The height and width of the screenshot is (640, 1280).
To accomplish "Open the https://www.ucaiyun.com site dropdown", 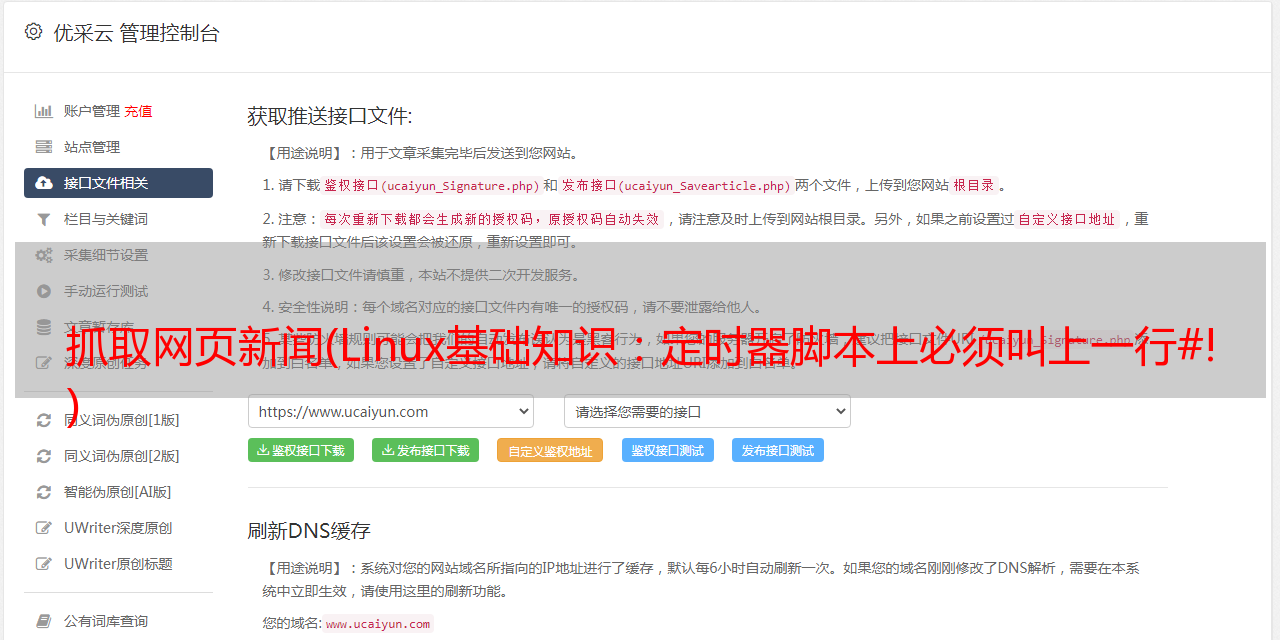I will 390,411.
